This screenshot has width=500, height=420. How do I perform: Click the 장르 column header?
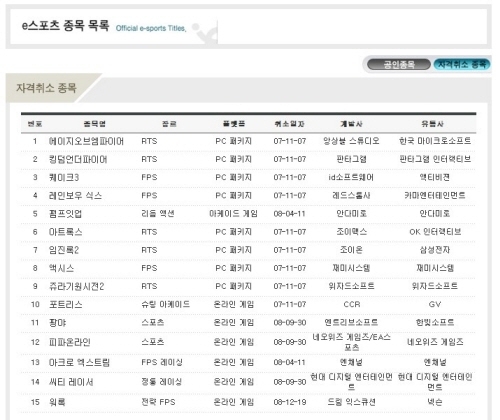[169, 124]
